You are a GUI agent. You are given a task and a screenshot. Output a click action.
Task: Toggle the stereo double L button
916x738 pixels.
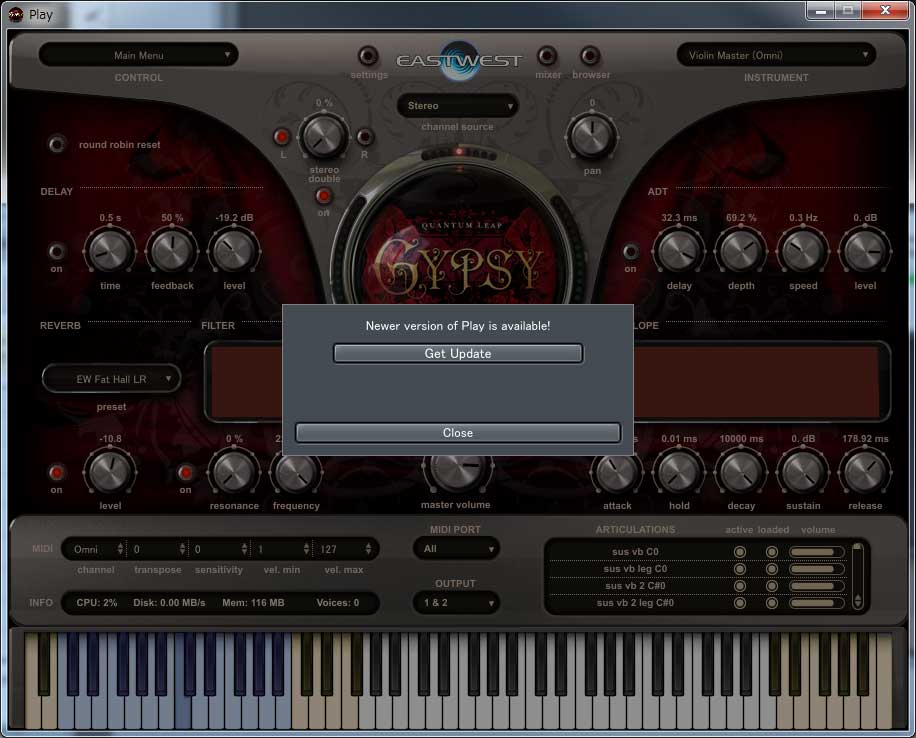pyautogui.click(x=282, y=137)
